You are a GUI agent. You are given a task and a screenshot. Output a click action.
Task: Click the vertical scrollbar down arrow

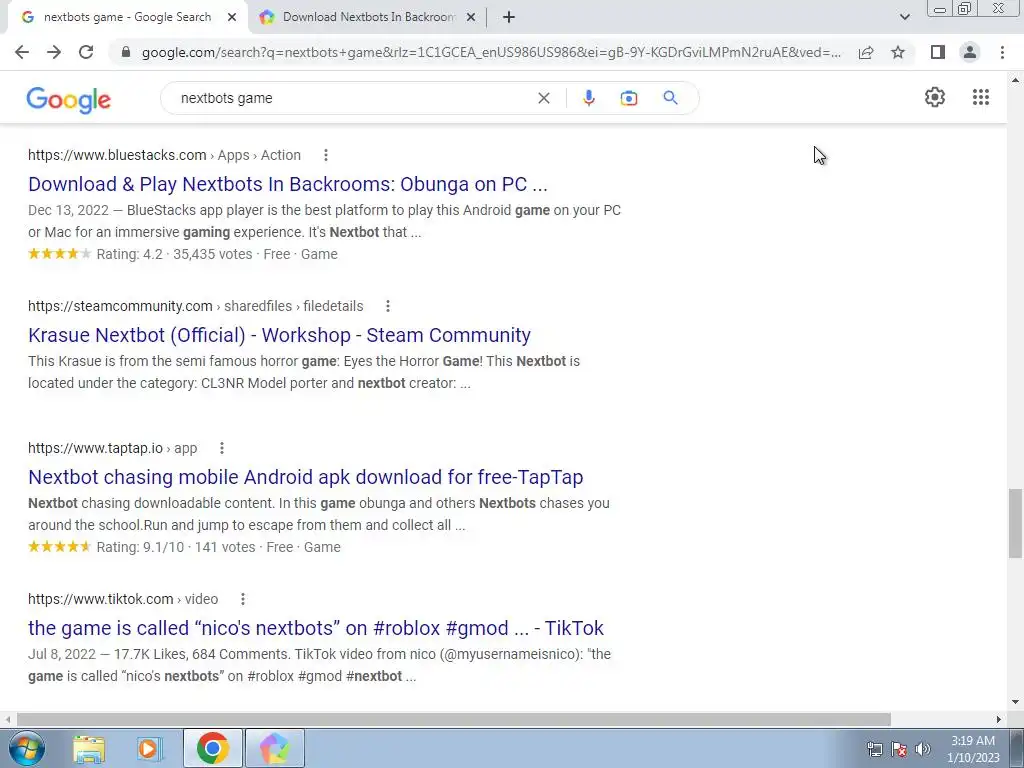1015,703
